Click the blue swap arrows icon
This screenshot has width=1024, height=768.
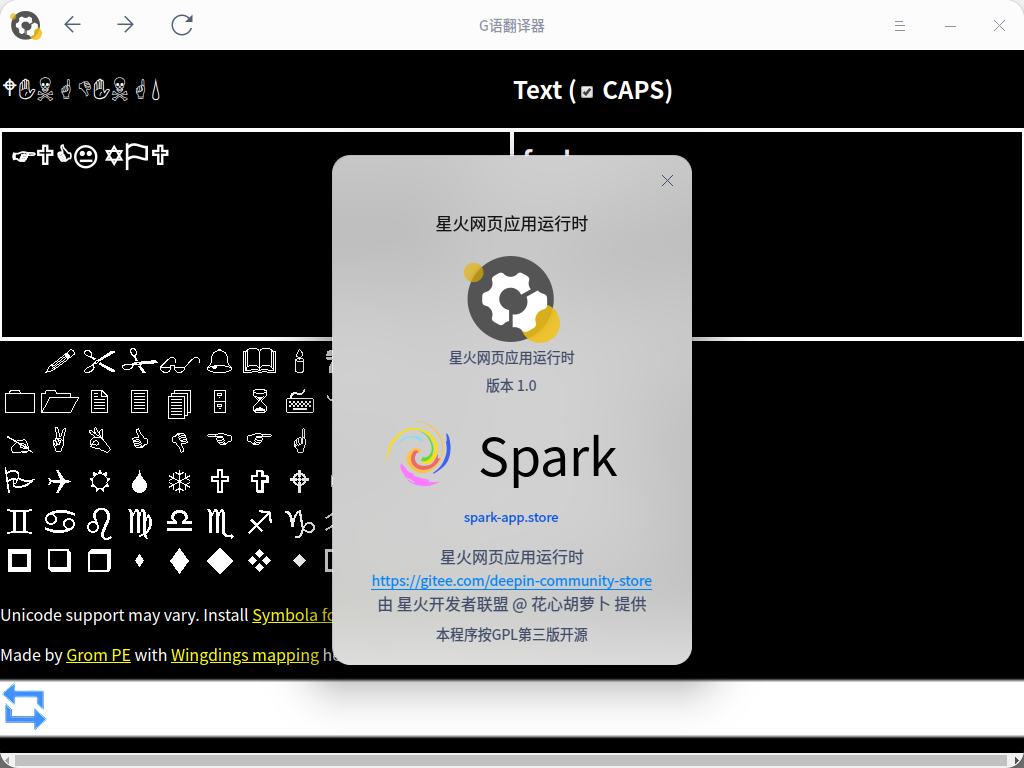click(25, 706)
